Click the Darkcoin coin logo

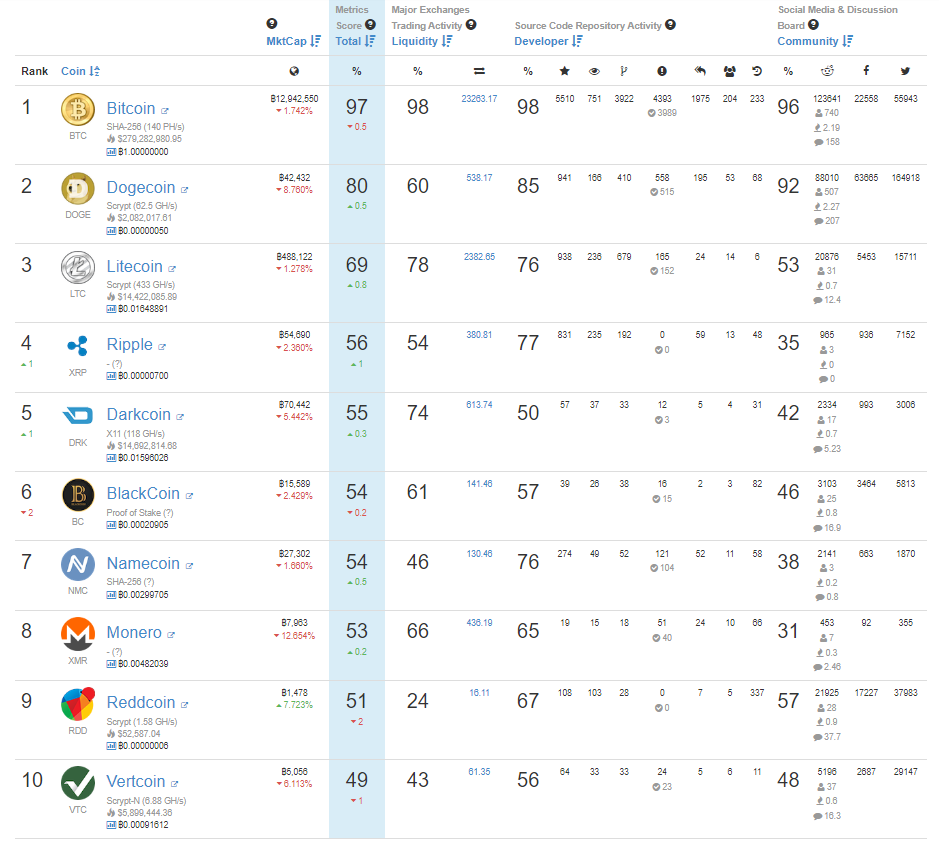[x=78, y=415]
